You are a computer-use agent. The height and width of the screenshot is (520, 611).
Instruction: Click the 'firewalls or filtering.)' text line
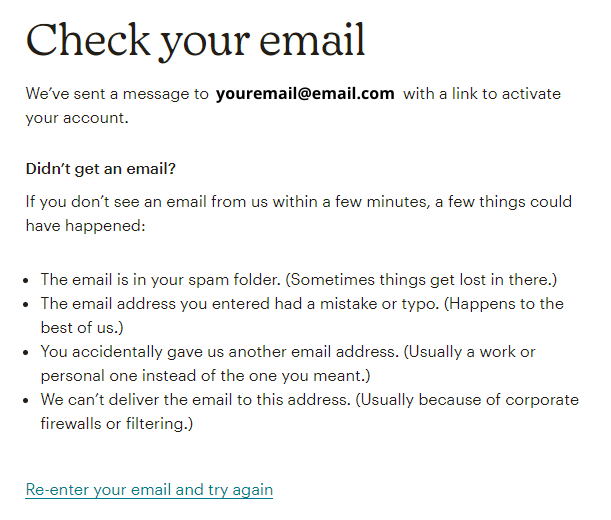117,424
